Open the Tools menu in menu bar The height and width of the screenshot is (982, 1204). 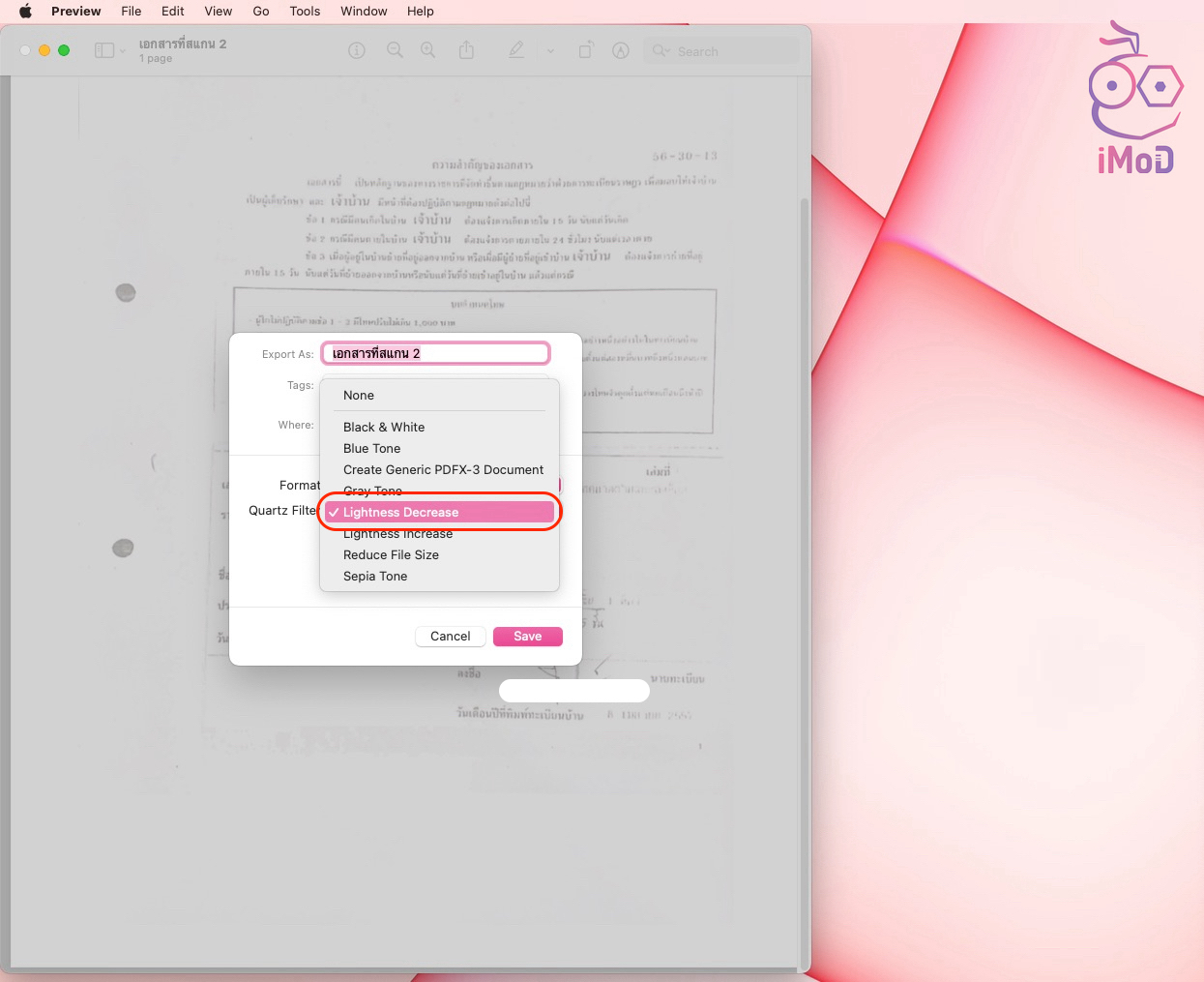305,12
